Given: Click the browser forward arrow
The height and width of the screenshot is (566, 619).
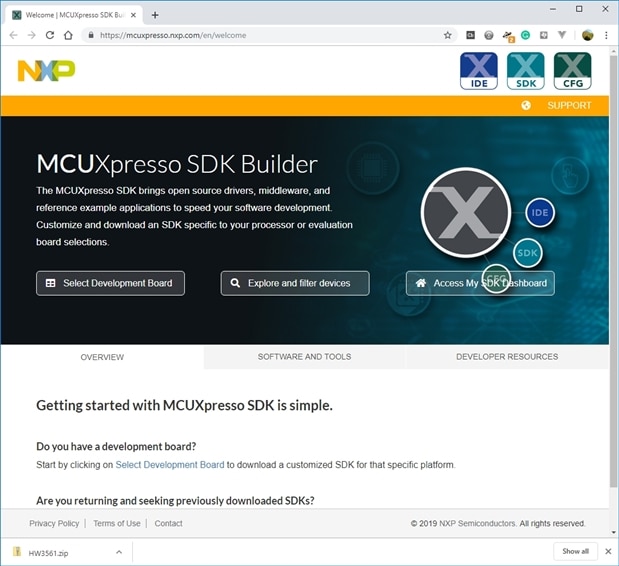Looking at the screenshot, I should coord(32,35).
